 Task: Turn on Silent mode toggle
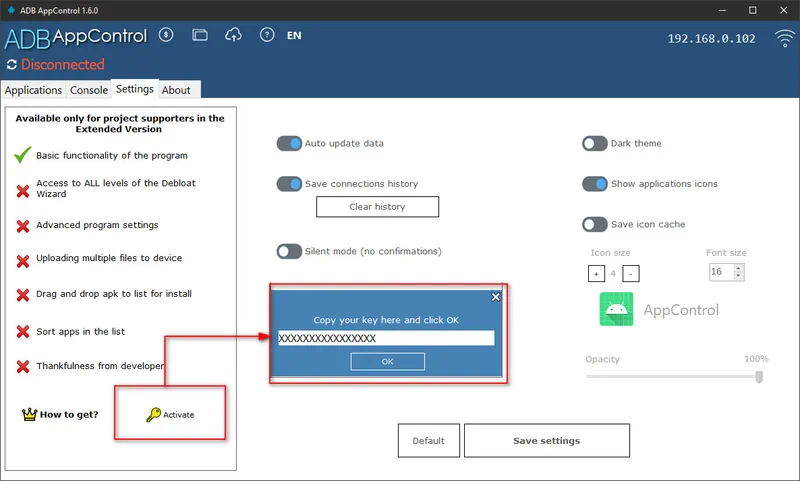(289, 252)
